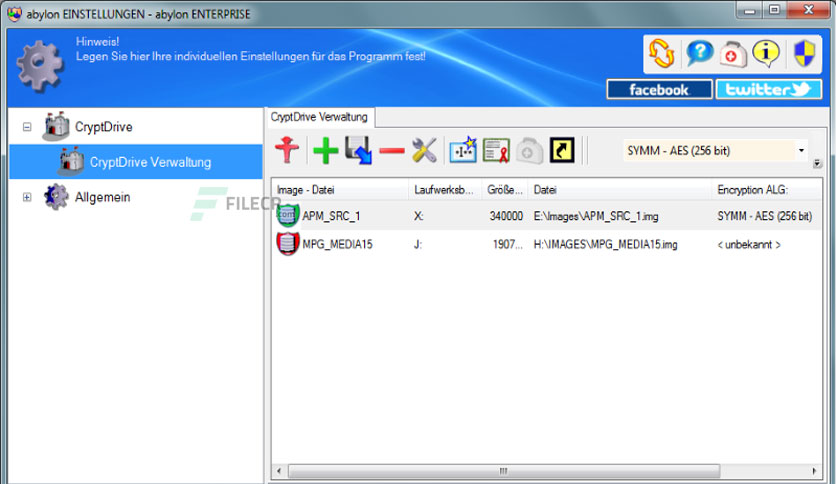
Task: Open the facebook button
Action: click(x=659, y=90)
